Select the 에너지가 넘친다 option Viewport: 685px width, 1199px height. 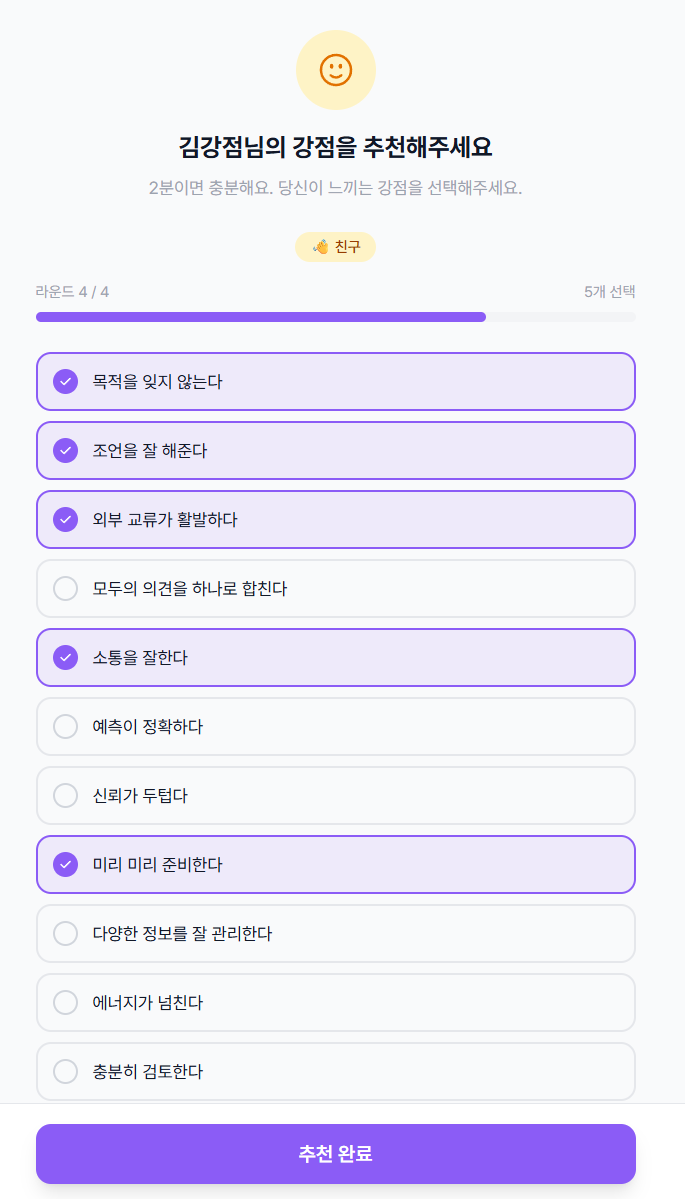click(336, 1002)
